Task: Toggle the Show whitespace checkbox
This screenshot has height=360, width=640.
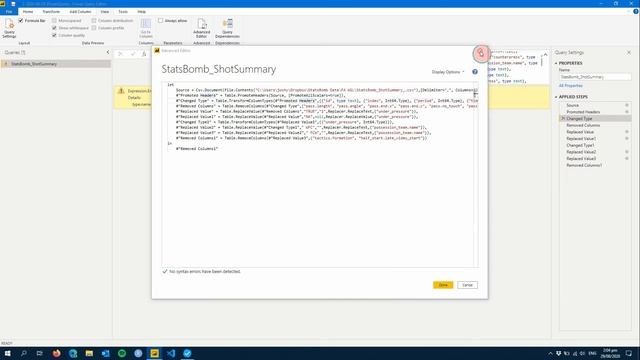Action: click(54, 28)
